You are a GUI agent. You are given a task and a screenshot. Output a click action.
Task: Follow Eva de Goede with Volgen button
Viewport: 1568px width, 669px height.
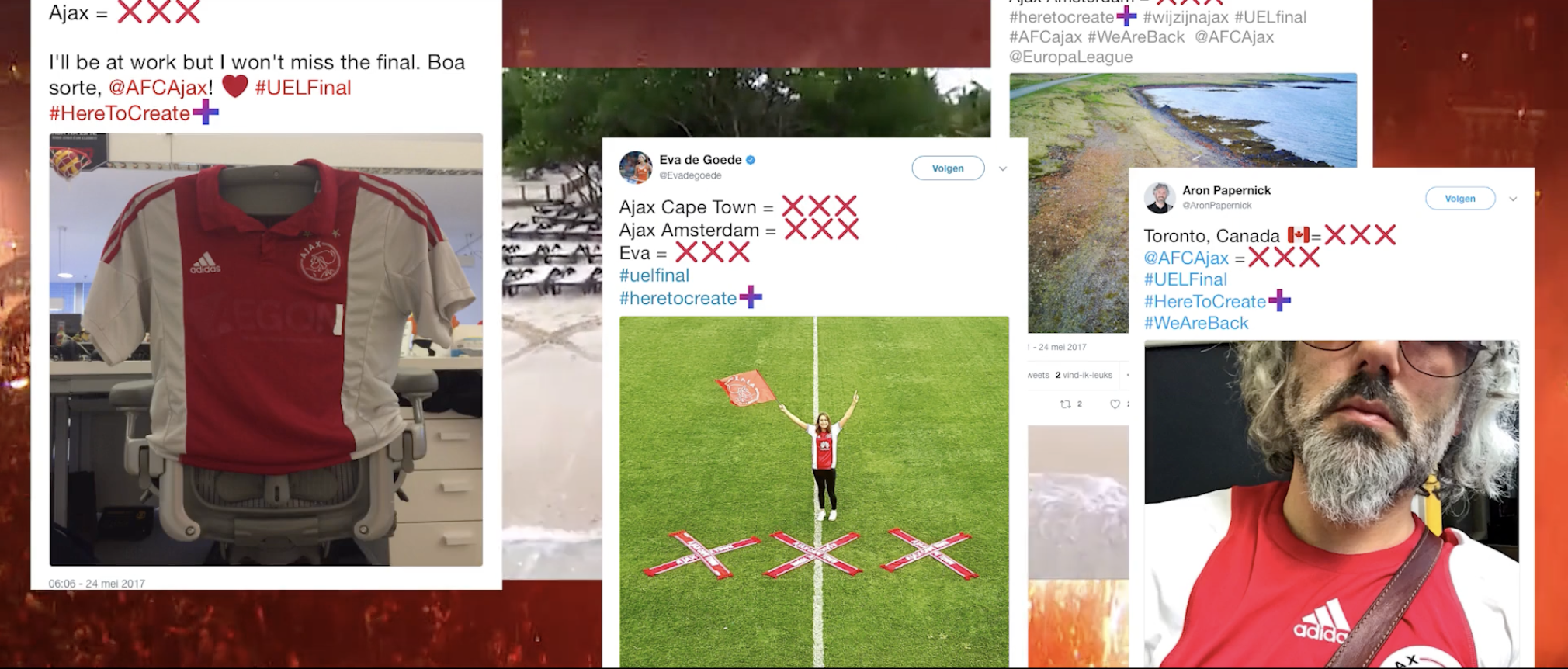click(x=948, y=168)
